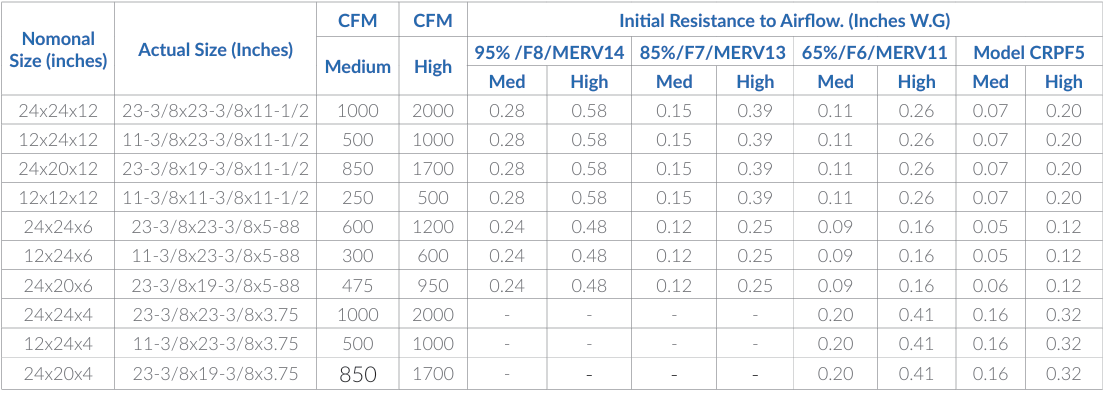Viewport: 1107px width, 393px height.
Task: Select the Actual Size (Inches) header
Action: (215, 49)
